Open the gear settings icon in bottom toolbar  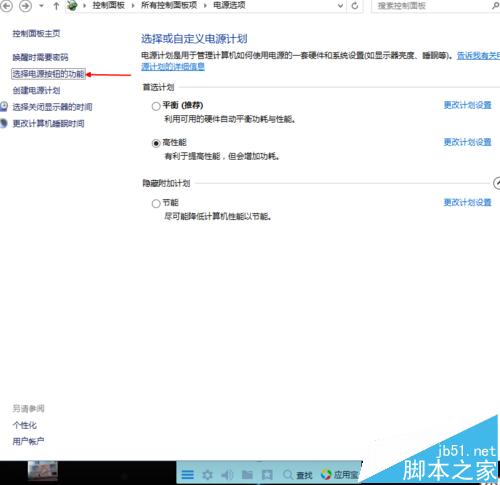(207, 474)
